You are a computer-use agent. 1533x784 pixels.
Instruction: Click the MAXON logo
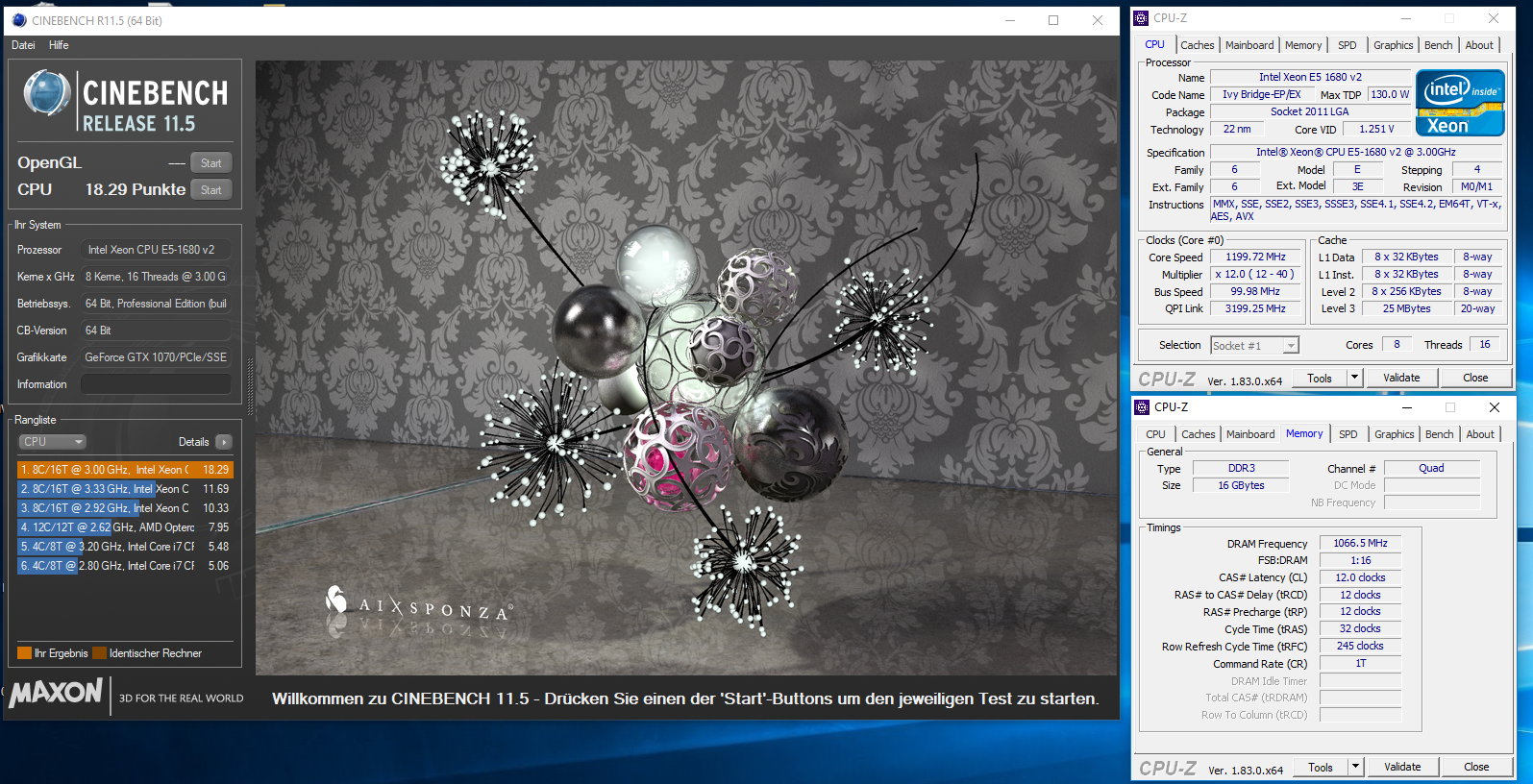(56, 693)
